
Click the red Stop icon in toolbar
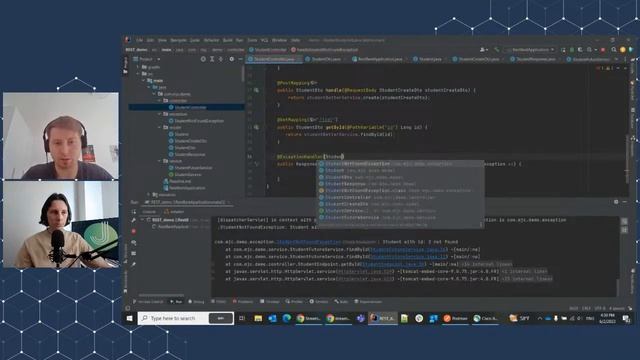click(x=603, y=50)
